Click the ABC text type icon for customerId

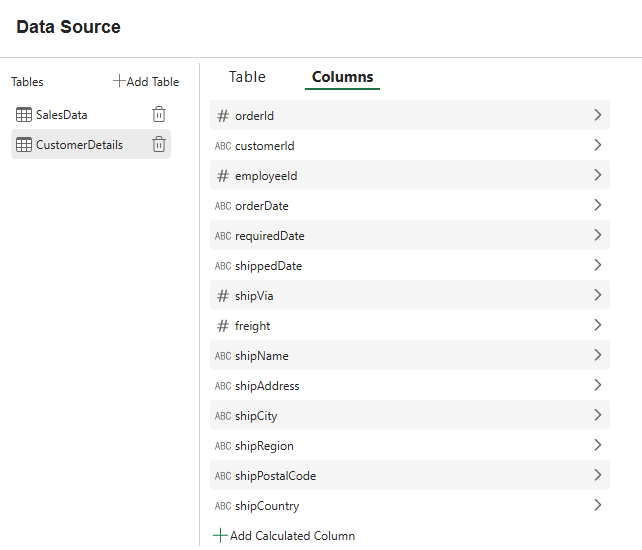tap(223, 146)
